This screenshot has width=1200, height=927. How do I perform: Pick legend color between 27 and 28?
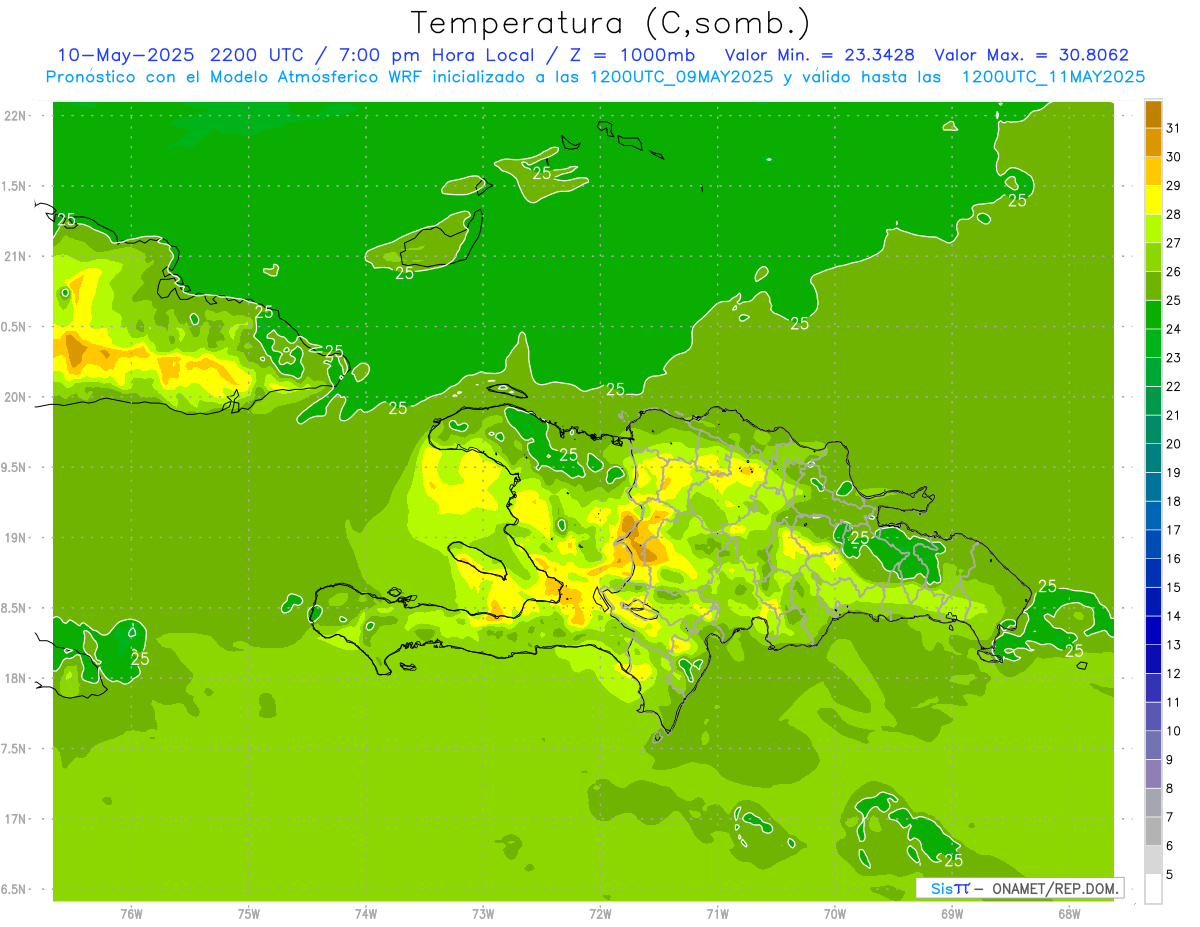pyautogui.click(x=1153, y=228)
